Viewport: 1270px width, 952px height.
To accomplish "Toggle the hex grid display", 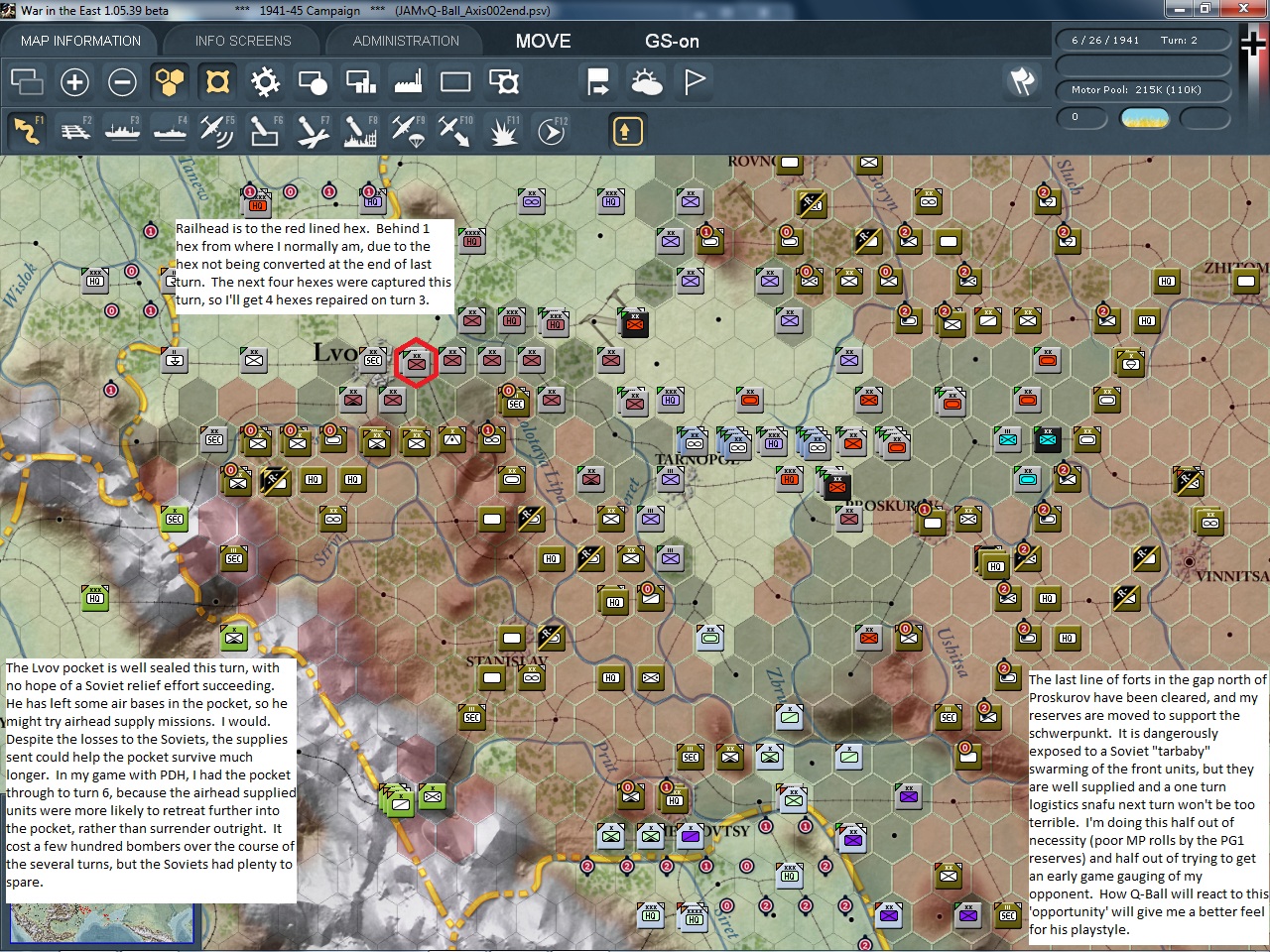I will tap(170, 81).
